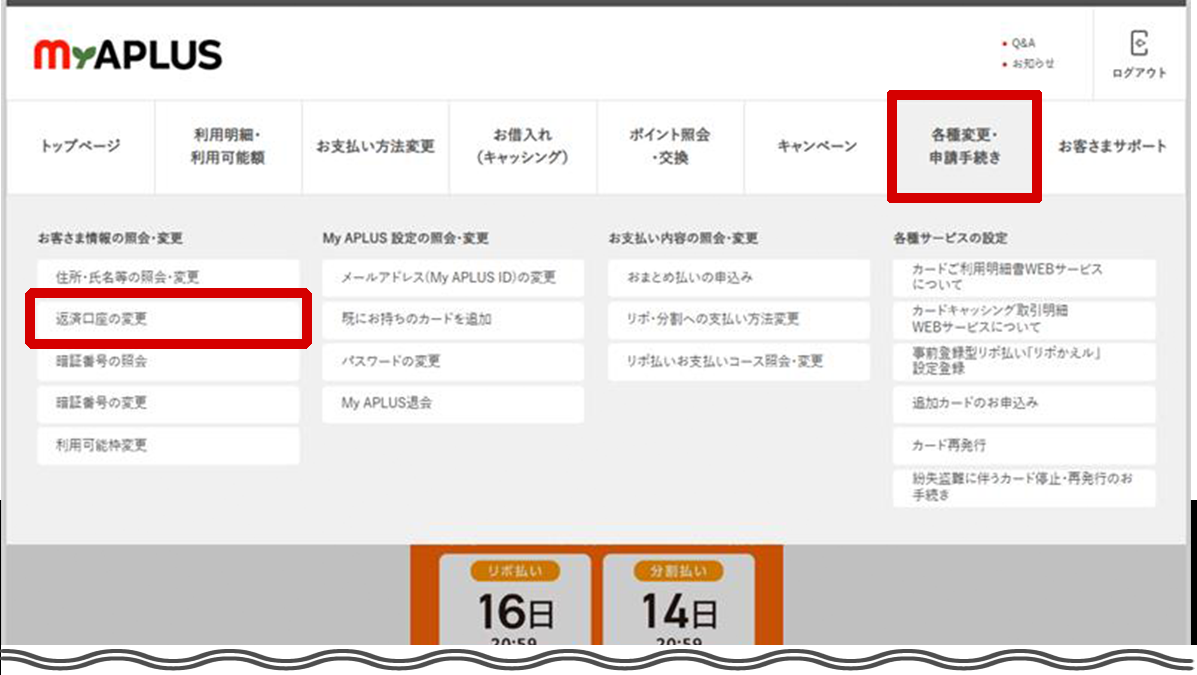The width and height of the screenshot is (1197, 675).
Task: Select お支払い方法変更 navigation item
Action: pyautogui.click(x=375, y=146)
